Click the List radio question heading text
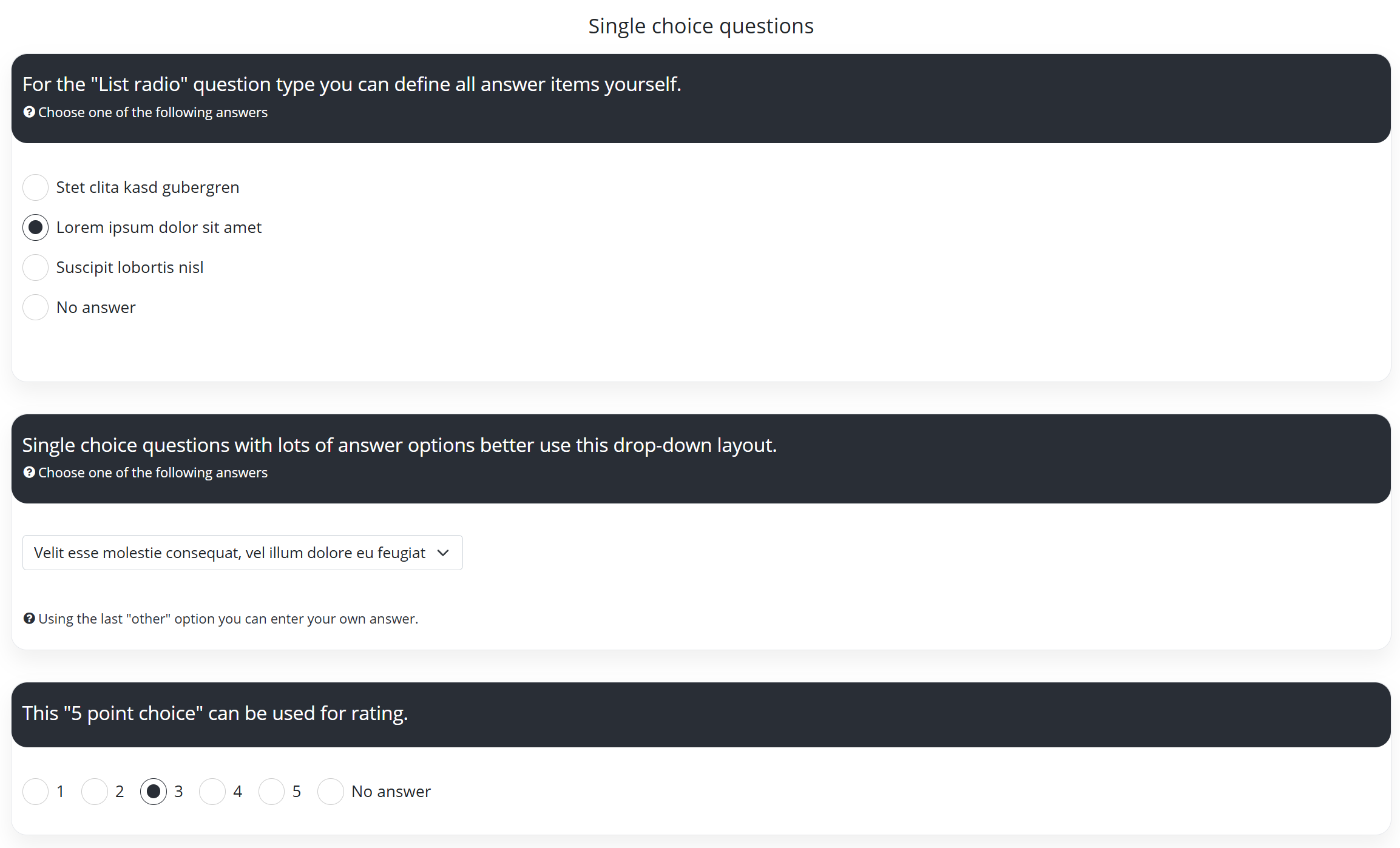Screen dimensions: 1400x848 (352, 84)
